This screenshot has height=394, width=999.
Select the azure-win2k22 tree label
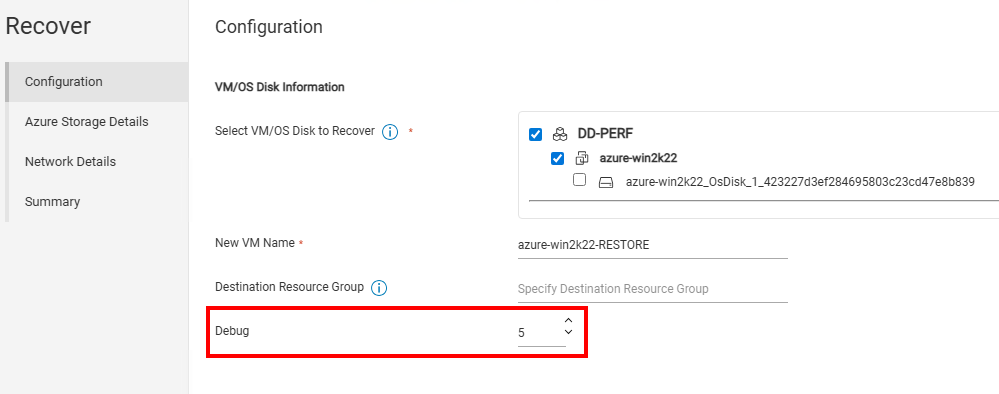pyautogui.click(x=638, y=158)
